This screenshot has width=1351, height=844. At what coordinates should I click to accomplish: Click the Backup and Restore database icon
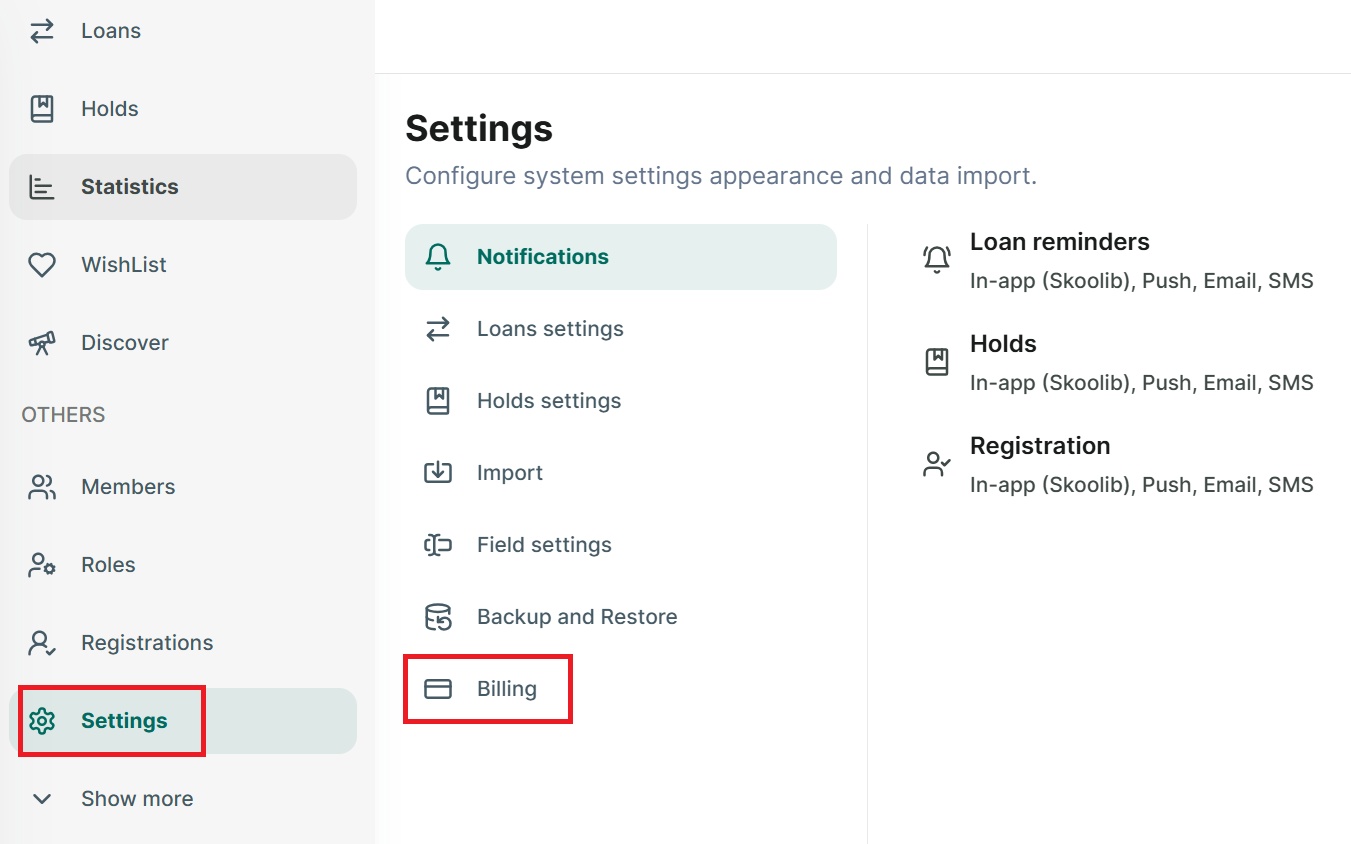tap(438, 617)
